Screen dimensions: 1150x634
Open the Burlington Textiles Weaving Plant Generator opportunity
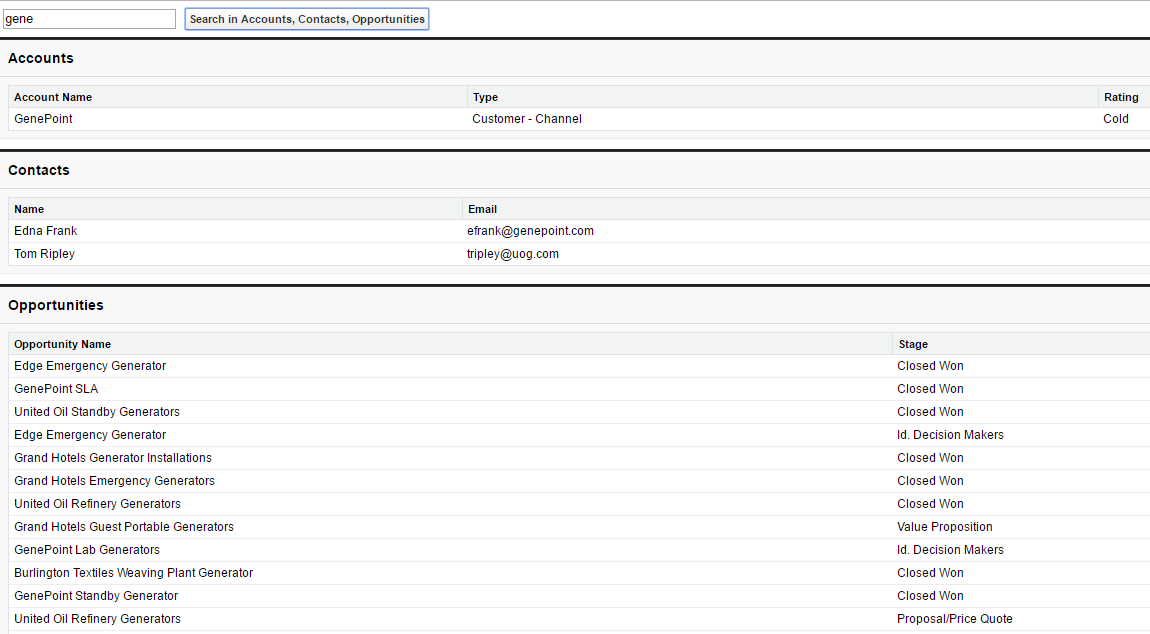pyautogui.click(x=133, y=572)
